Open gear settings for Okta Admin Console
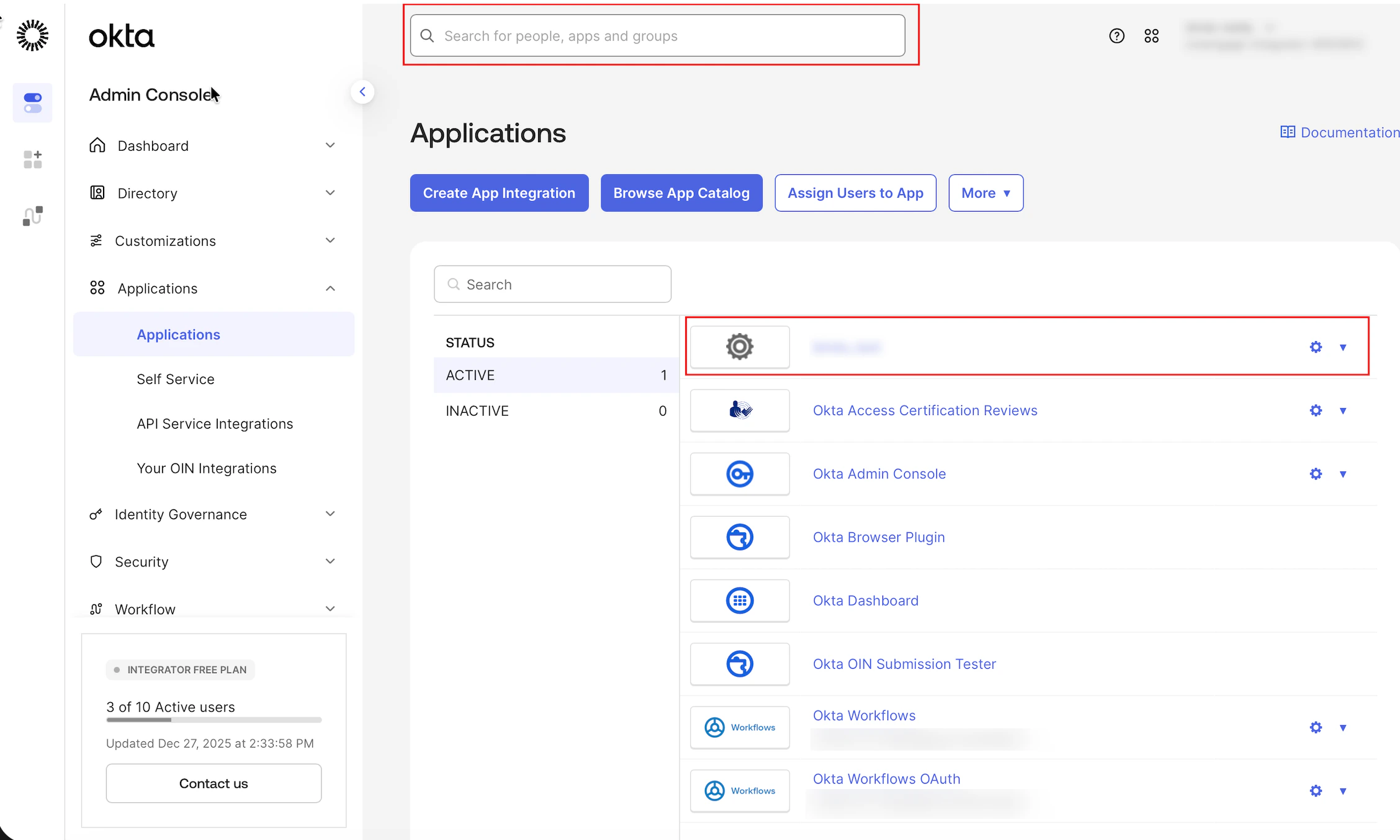The width and height of the screenshot is (1400, 840). pos(1315,474)
